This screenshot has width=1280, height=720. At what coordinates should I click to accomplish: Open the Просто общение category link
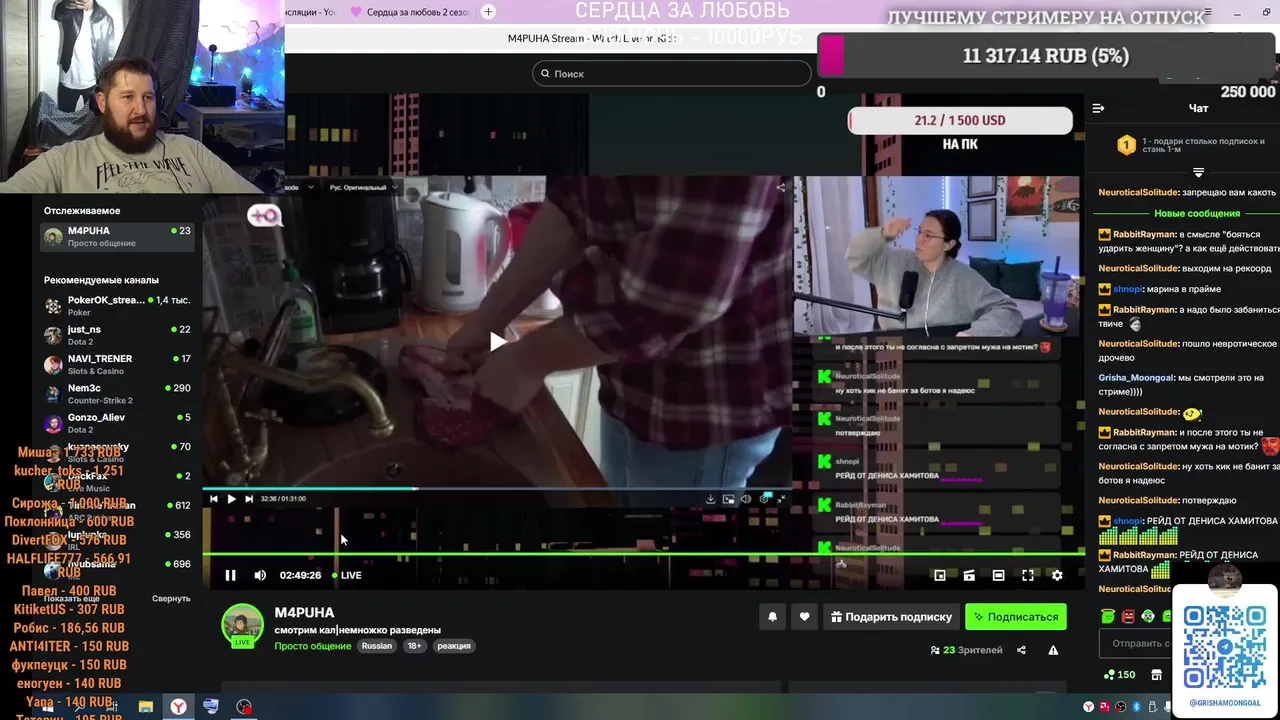(x=312, y=646)
